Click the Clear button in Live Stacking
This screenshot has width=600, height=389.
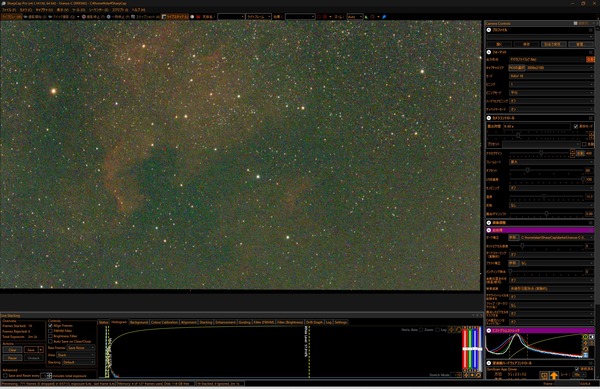(12, 350)
